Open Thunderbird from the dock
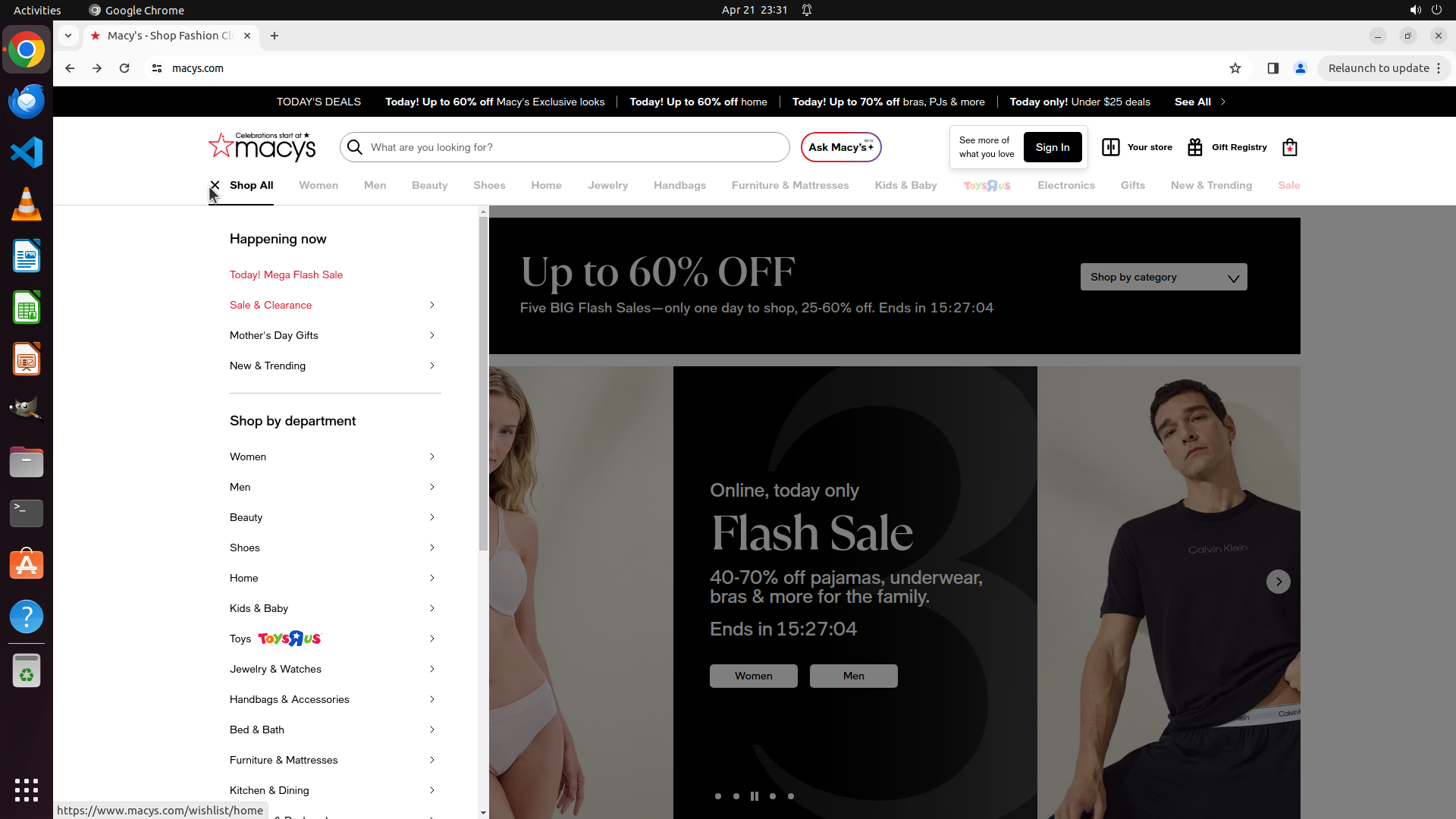The width and height of the screenshot is (1456, 819). (27, 102)
